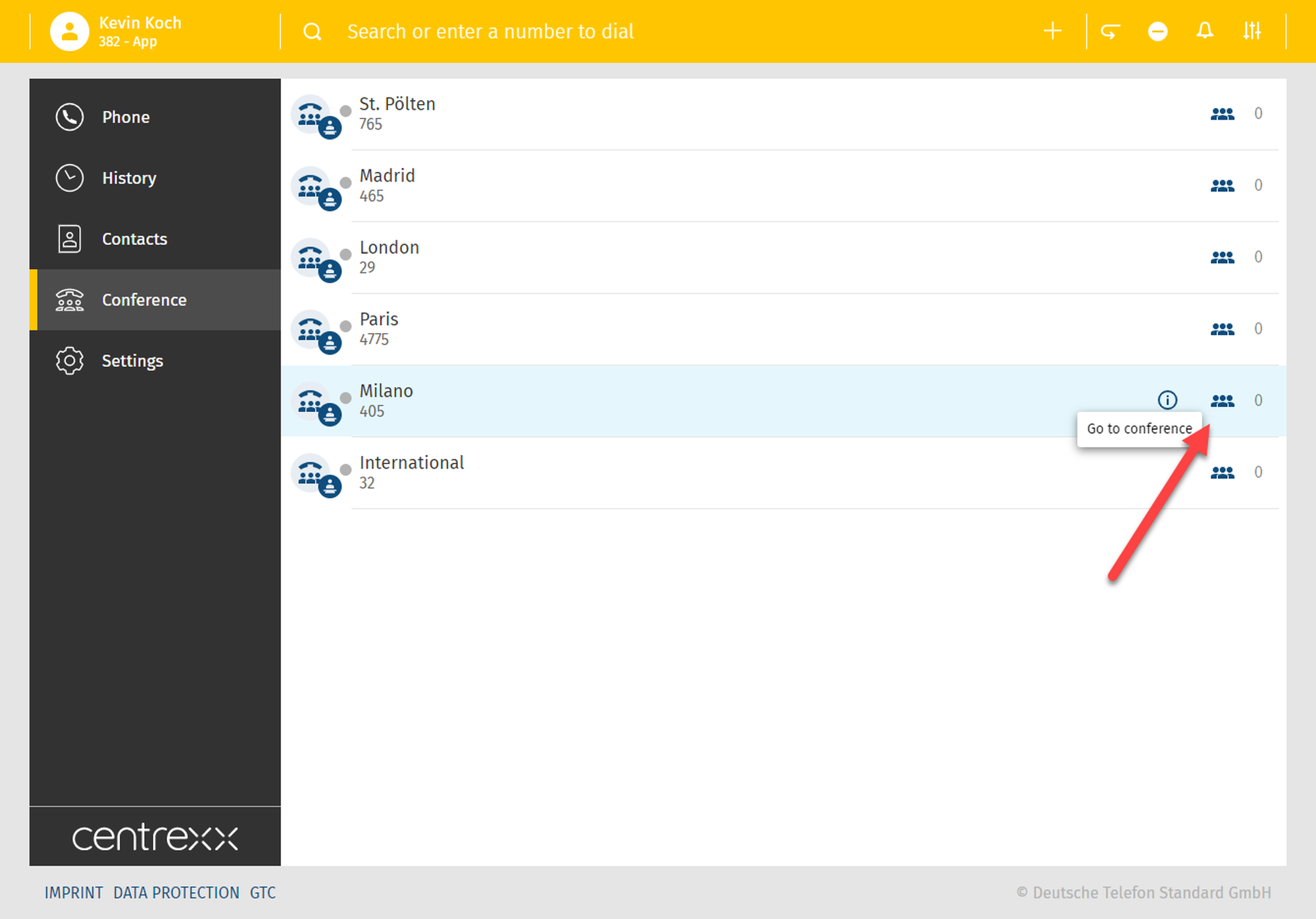Open the DATA PROTECTION footer link

point(176,893)
